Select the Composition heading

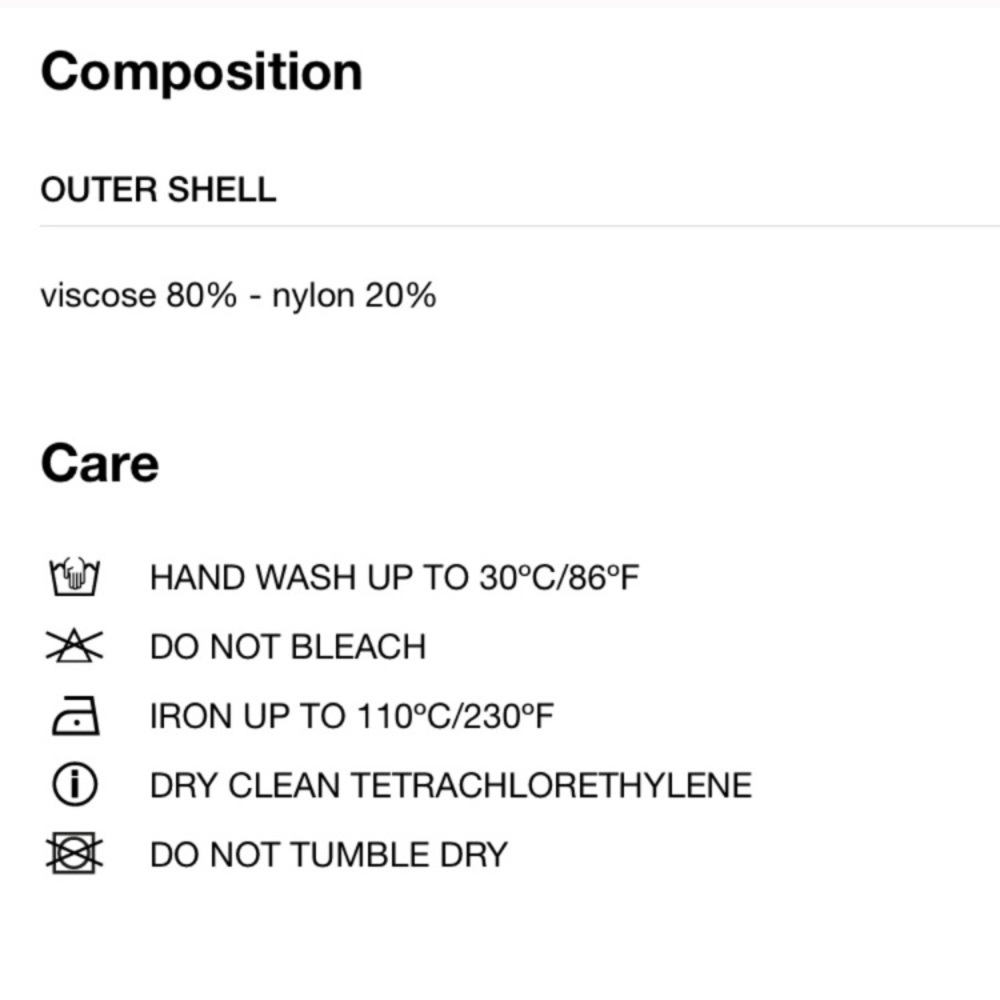coord(202,72)
